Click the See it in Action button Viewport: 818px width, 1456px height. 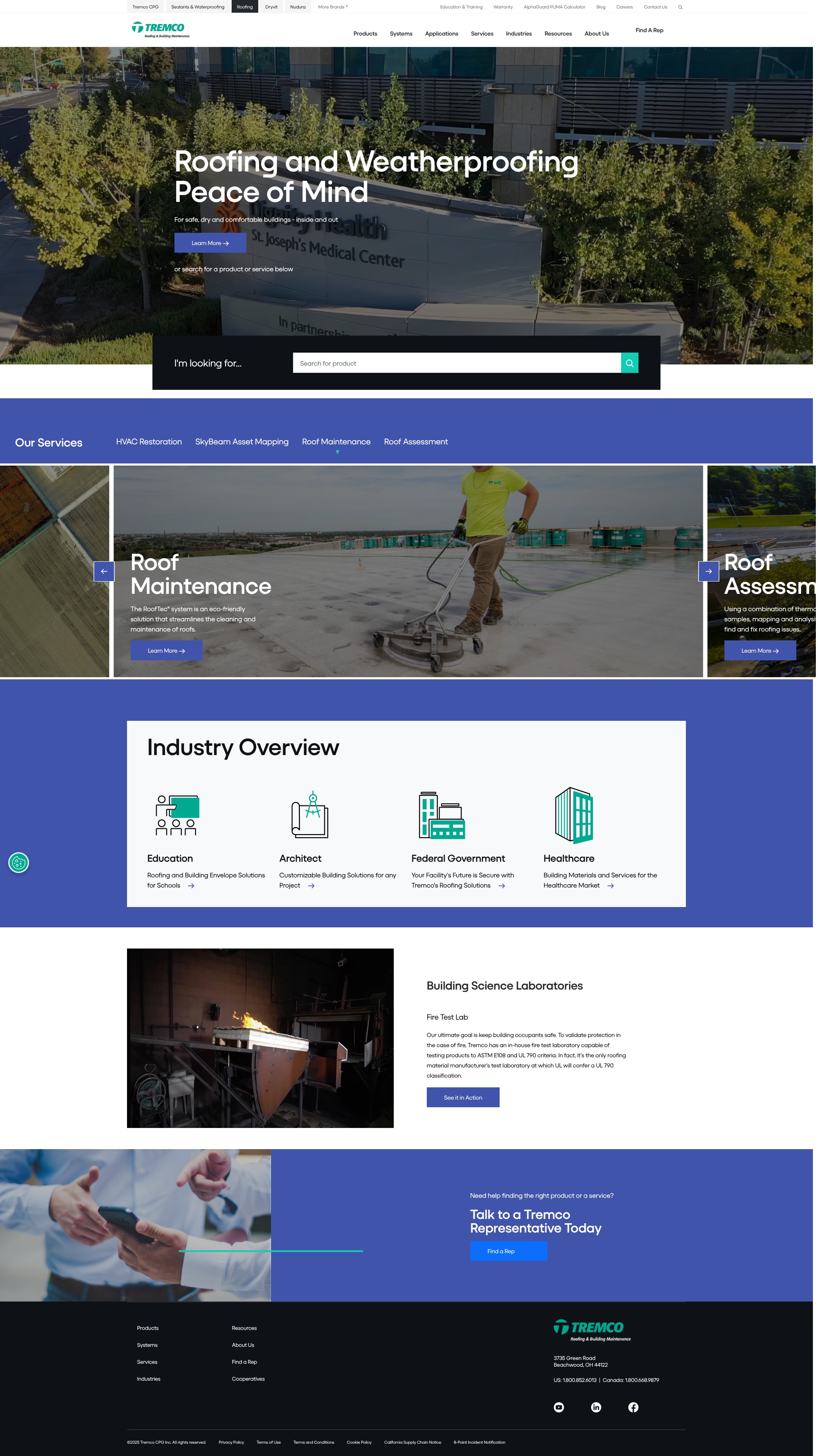463,1097
